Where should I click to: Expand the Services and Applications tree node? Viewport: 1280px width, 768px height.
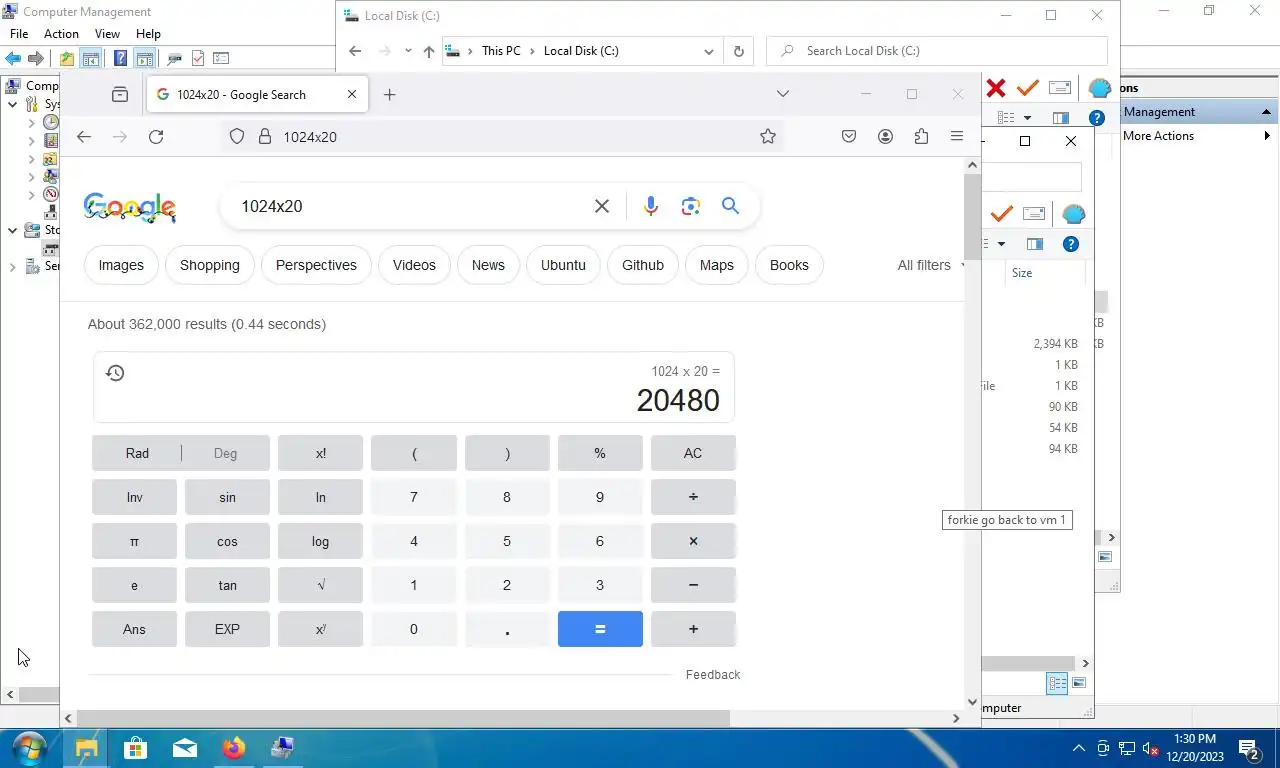point(12,267)
